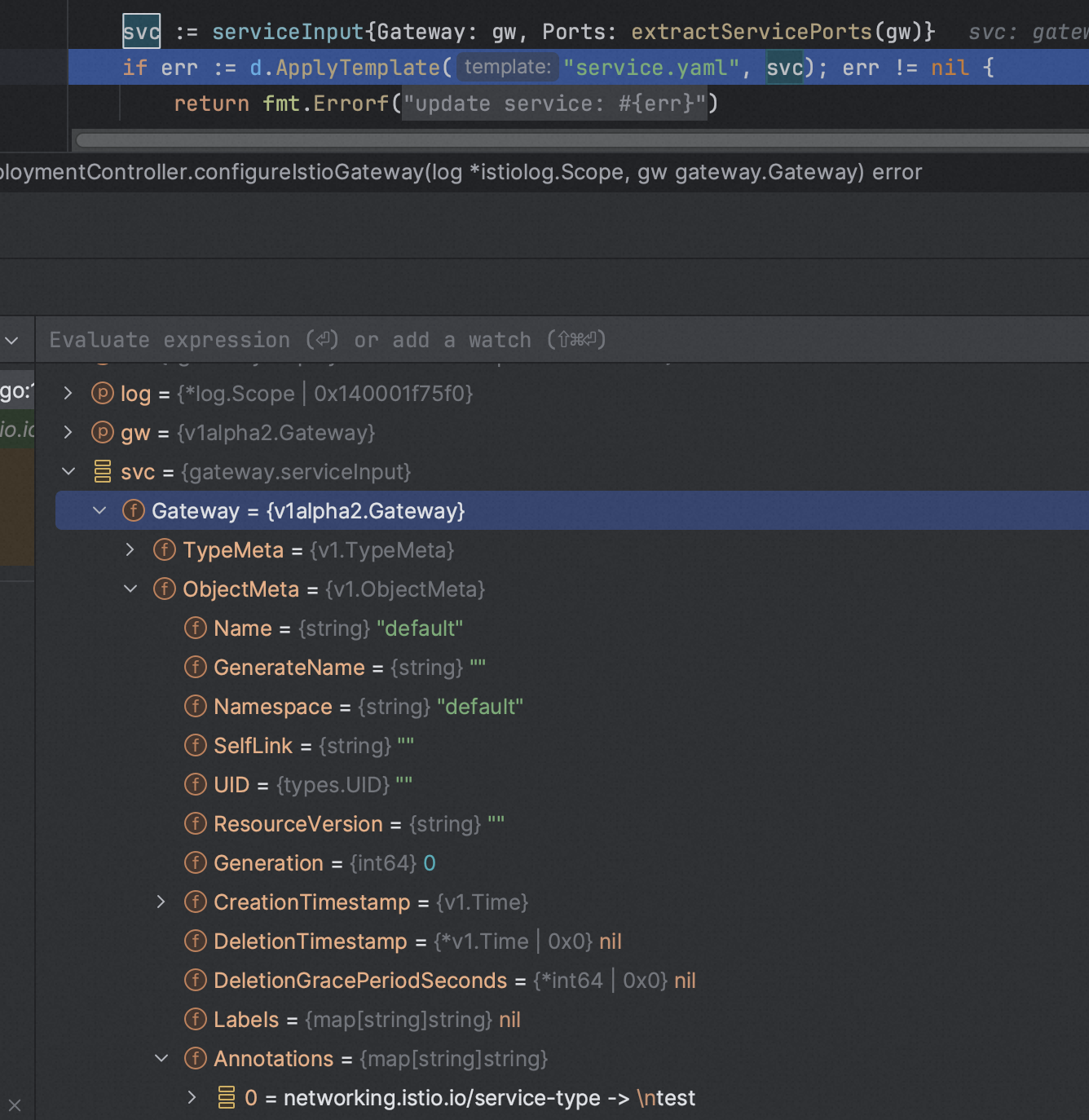The image size is (1089, 1120).
Task: Click the configureIstioGateway breadcrumb signature
Action: pos(461,173)
